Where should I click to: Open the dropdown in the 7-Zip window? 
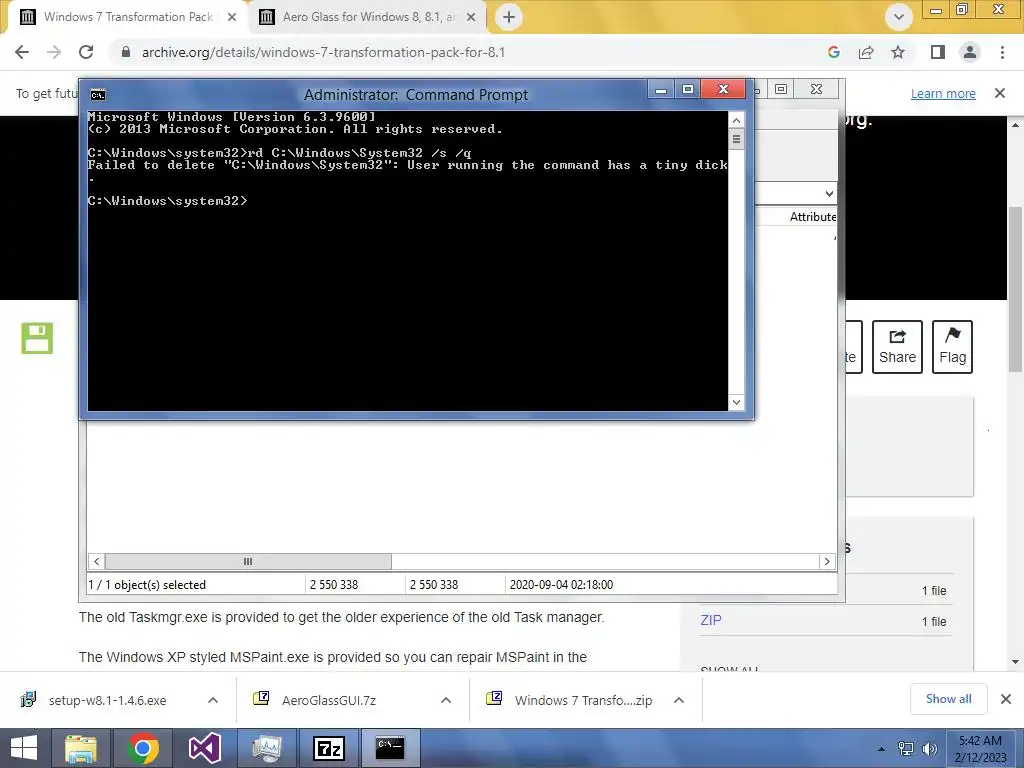[x=829, y=194]
